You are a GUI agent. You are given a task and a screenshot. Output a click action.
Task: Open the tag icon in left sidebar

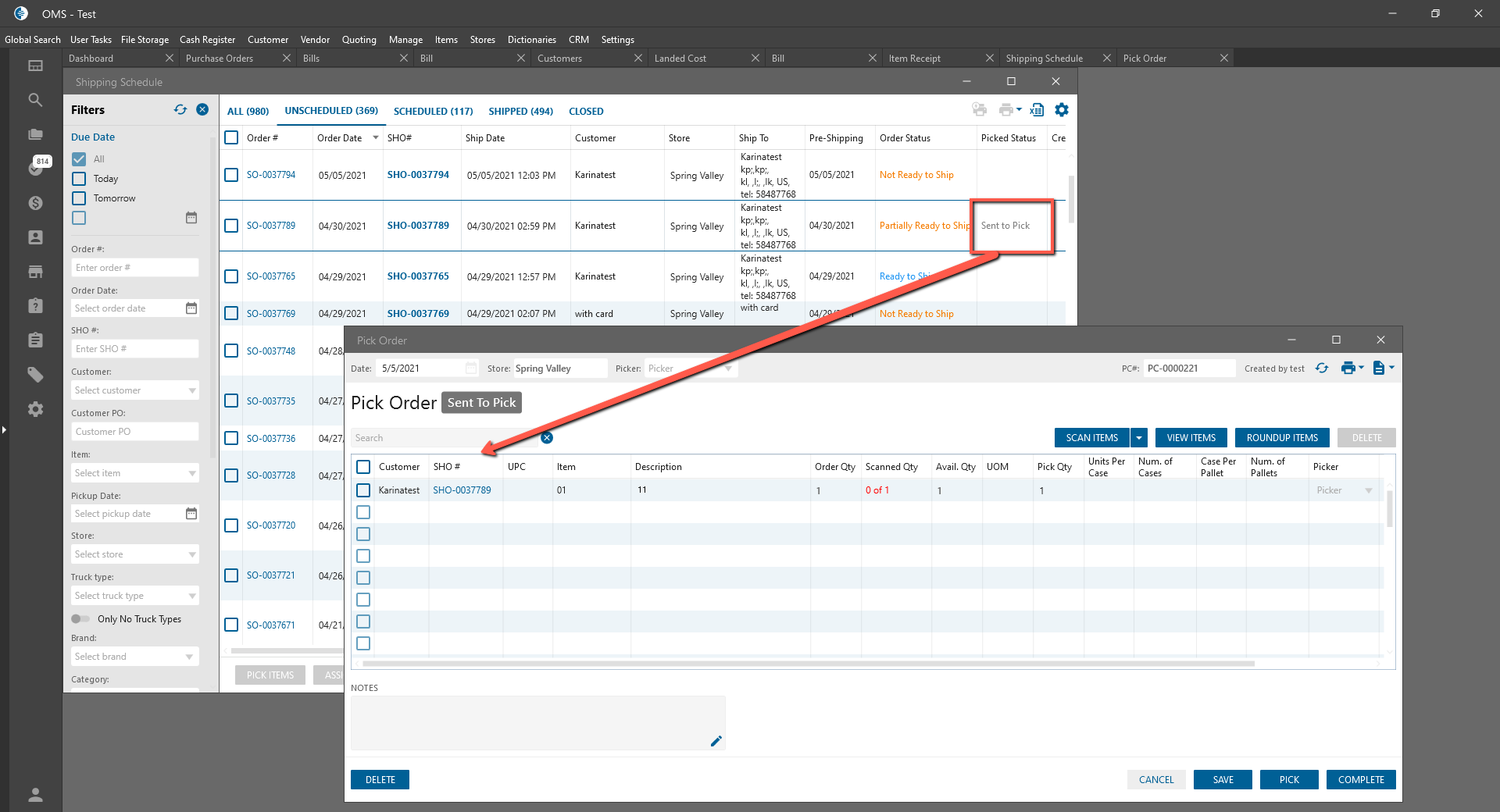(x=35, y=375)
